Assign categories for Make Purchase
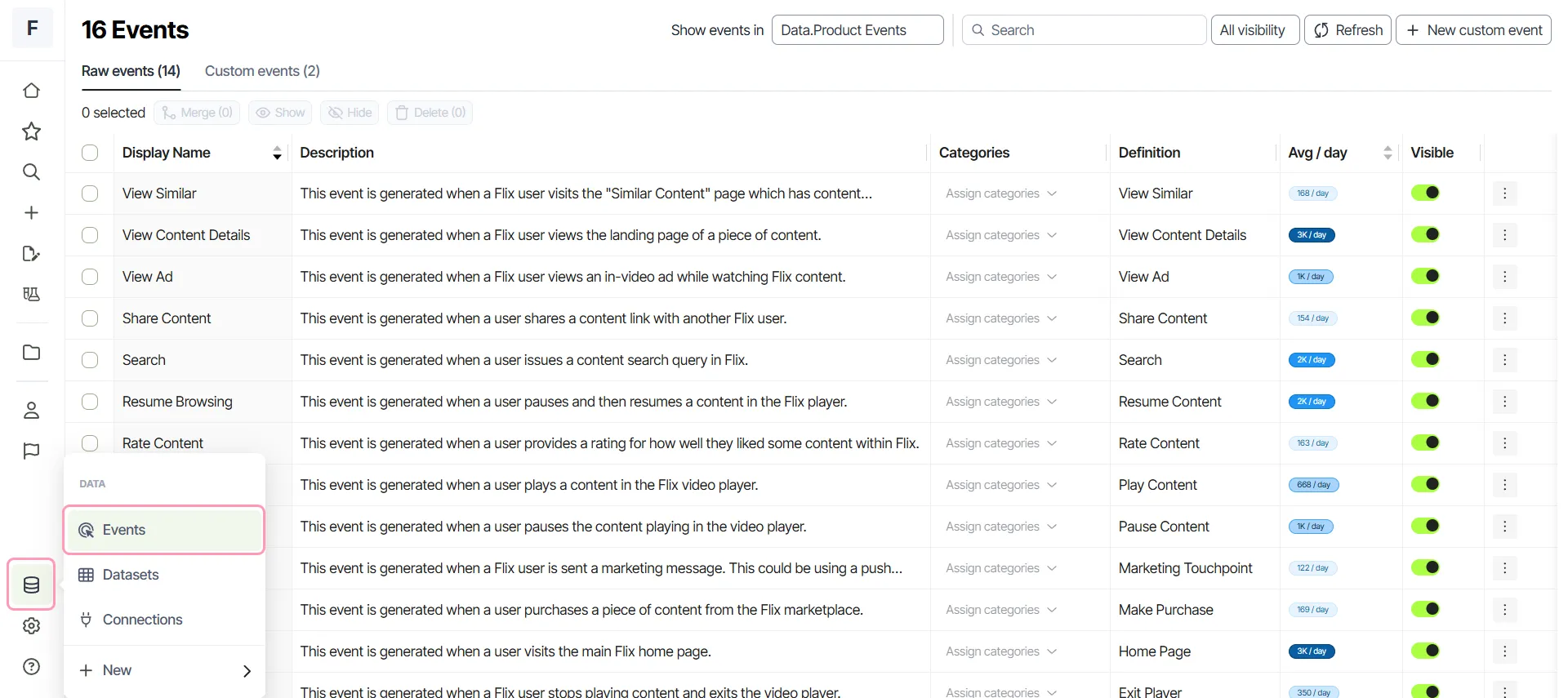 [1001, 610]
